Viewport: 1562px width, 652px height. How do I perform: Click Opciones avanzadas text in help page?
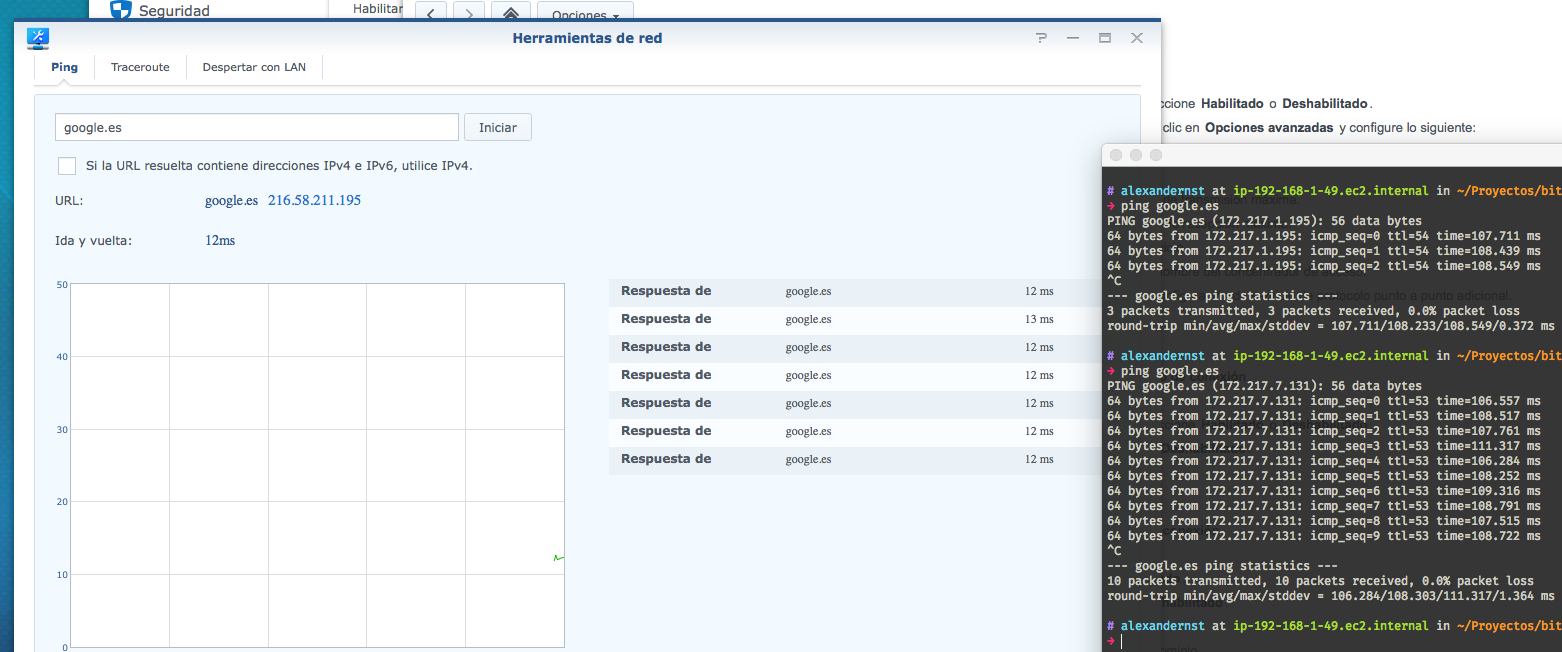point(1269,128)
